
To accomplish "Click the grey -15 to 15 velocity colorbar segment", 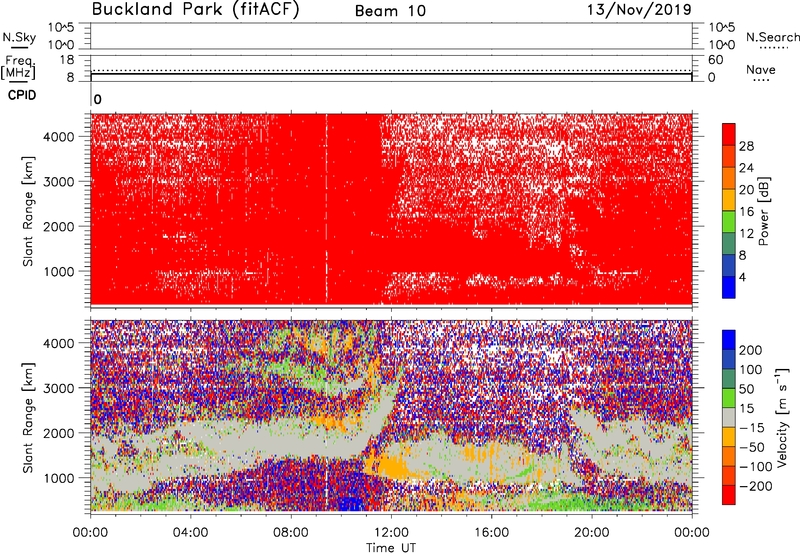I will point(729,417).
